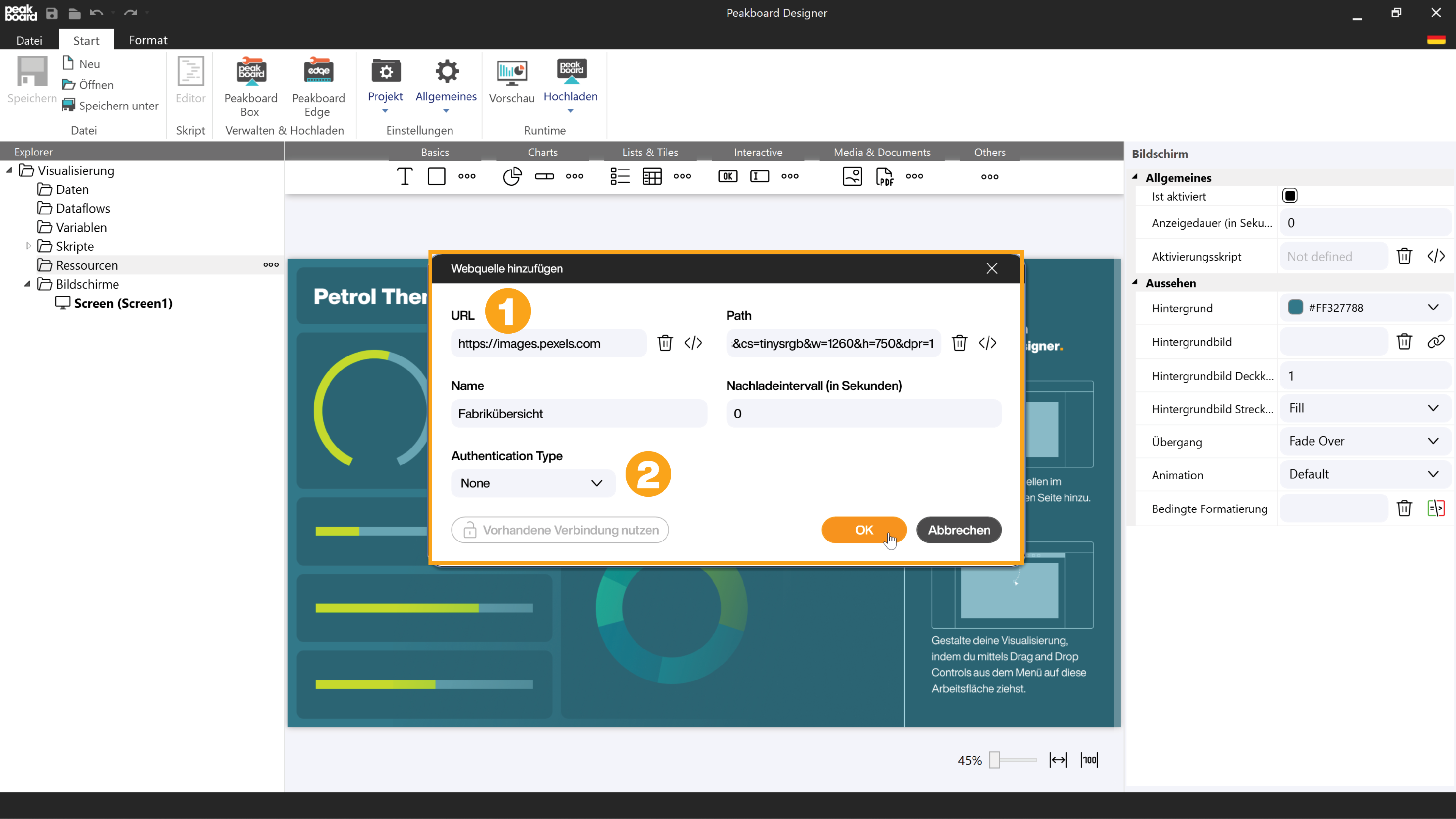
Task: Click the canvas zoom slider handle
Action: pos(995,760)
